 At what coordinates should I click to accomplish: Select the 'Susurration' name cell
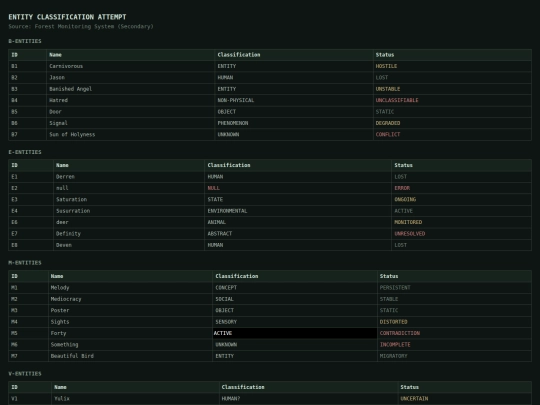pos(129,211)
